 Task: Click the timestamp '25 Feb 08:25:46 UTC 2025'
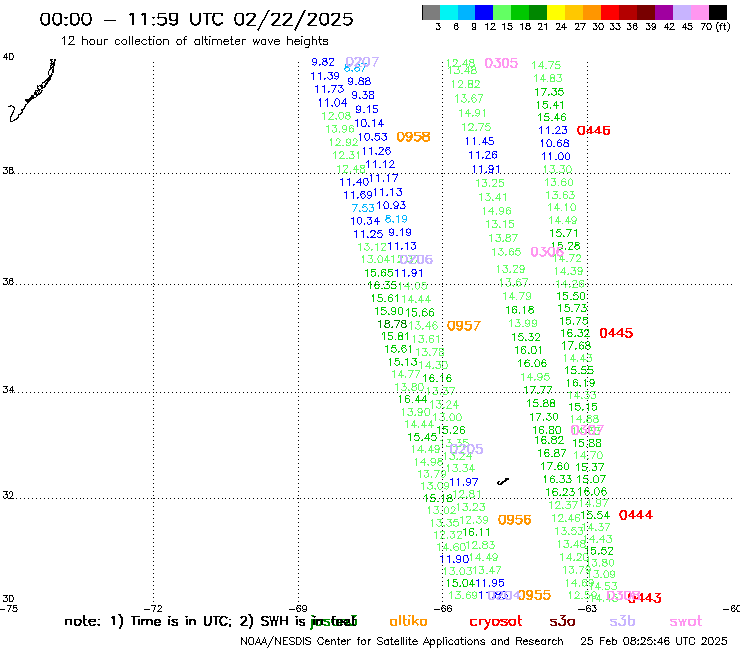point(654,641)
